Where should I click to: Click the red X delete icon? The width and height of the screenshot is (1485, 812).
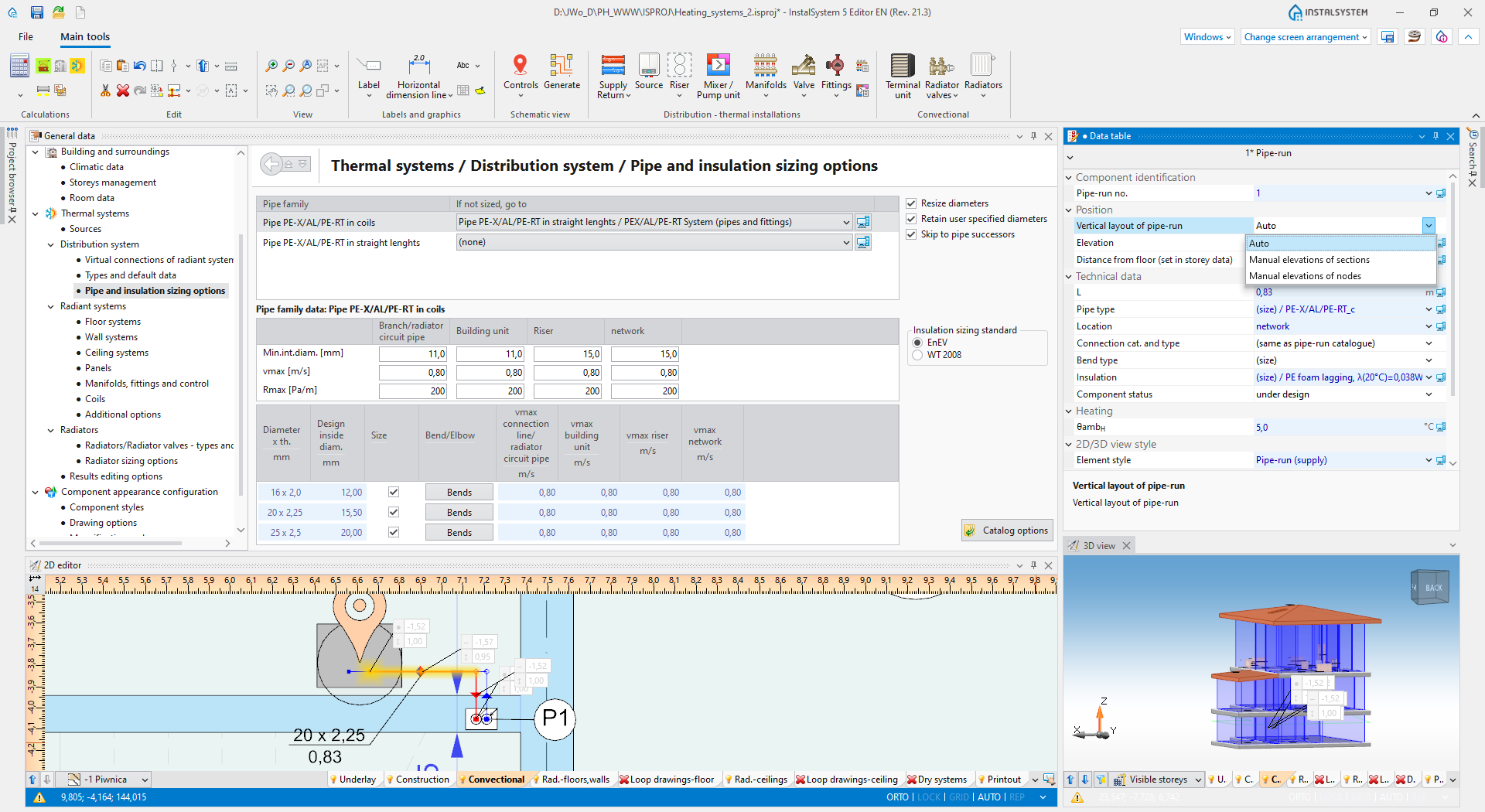[x=122, y=90]
